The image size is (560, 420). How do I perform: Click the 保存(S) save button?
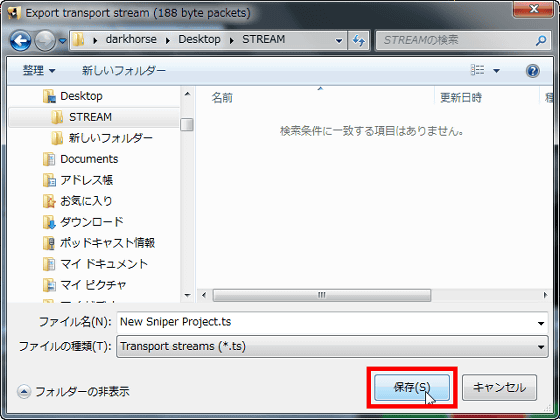pyautogui.click(x=412, y=388)
